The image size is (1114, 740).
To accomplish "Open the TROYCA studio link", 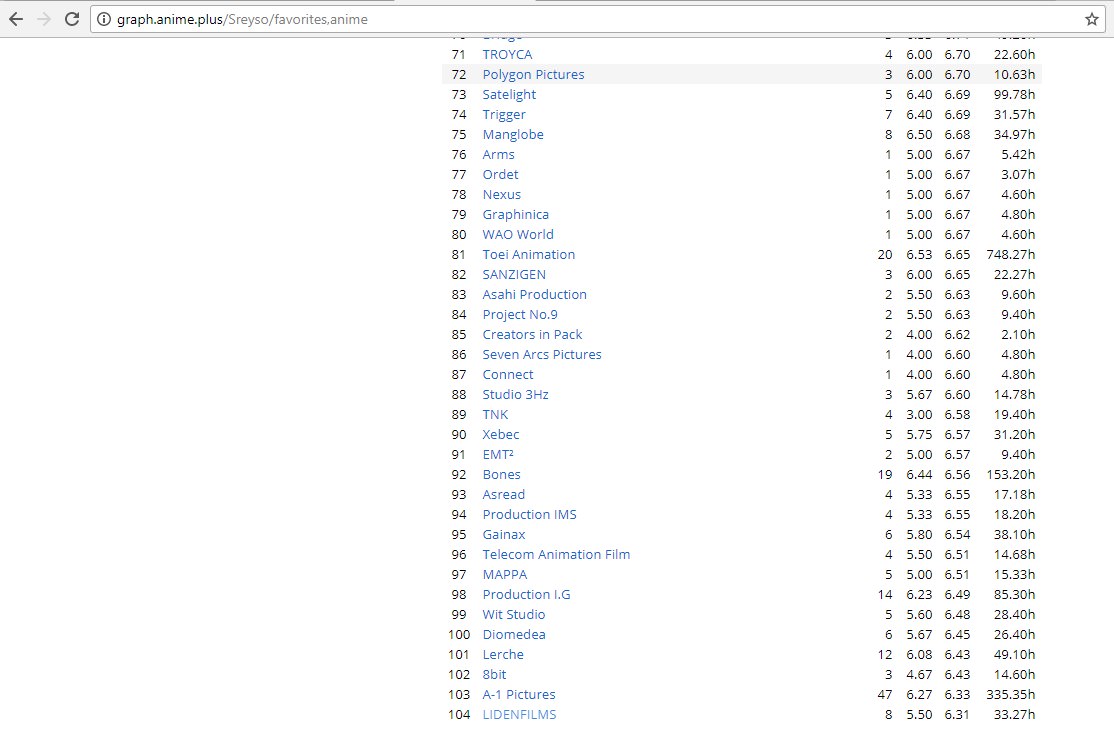I will coord(507,55).
